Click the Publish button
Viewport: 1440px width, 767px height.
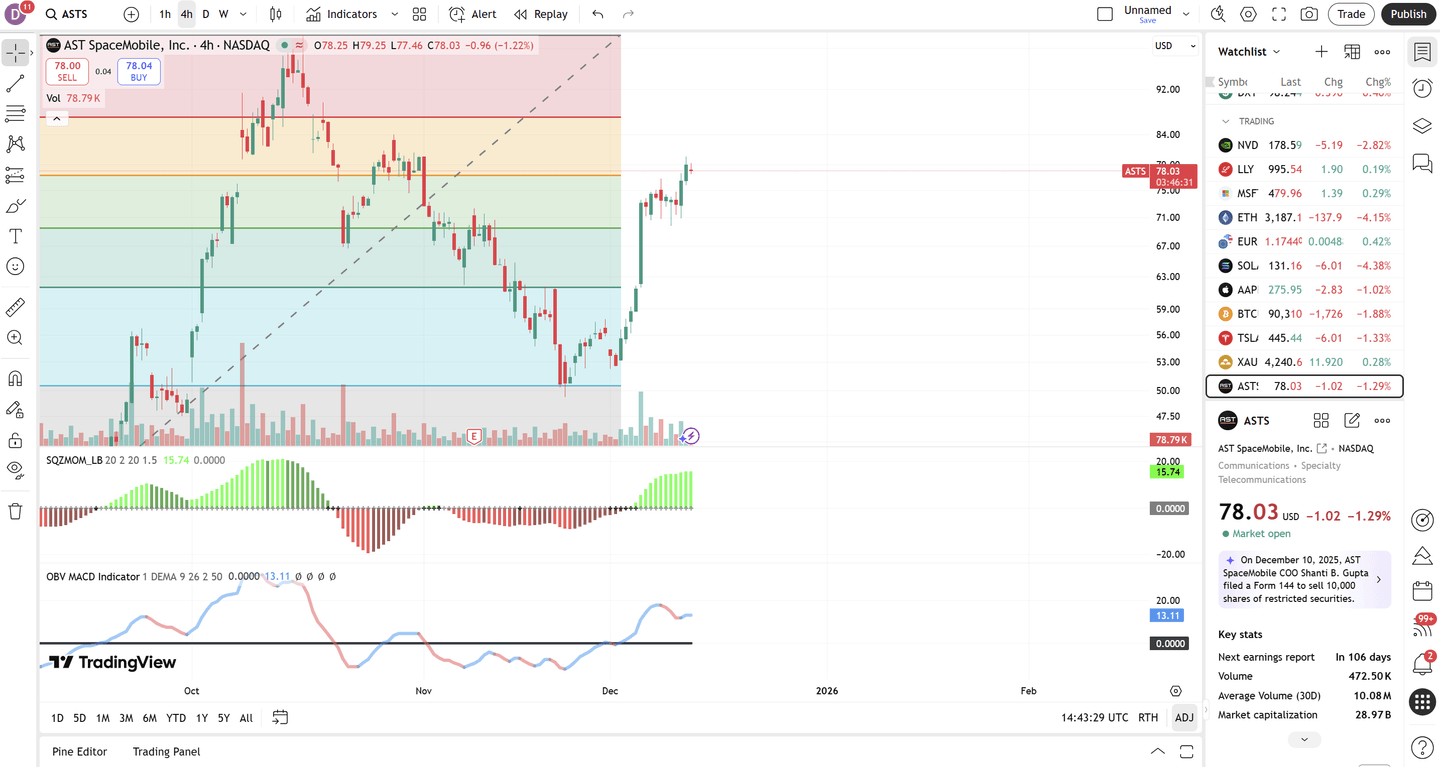pos(1408,14)
